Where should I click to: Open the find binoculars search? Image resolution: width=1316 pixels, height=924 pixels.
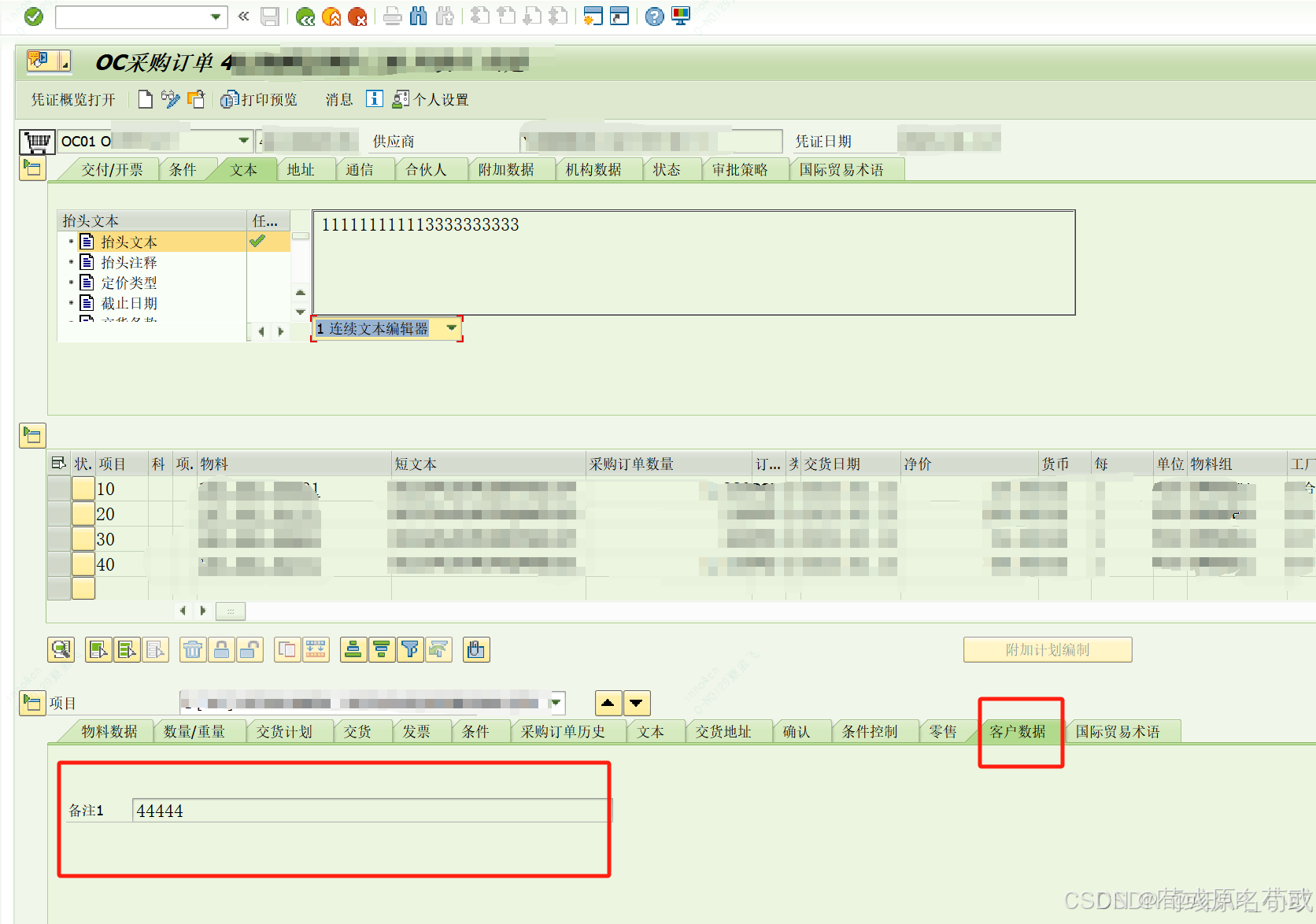(420, 17)
